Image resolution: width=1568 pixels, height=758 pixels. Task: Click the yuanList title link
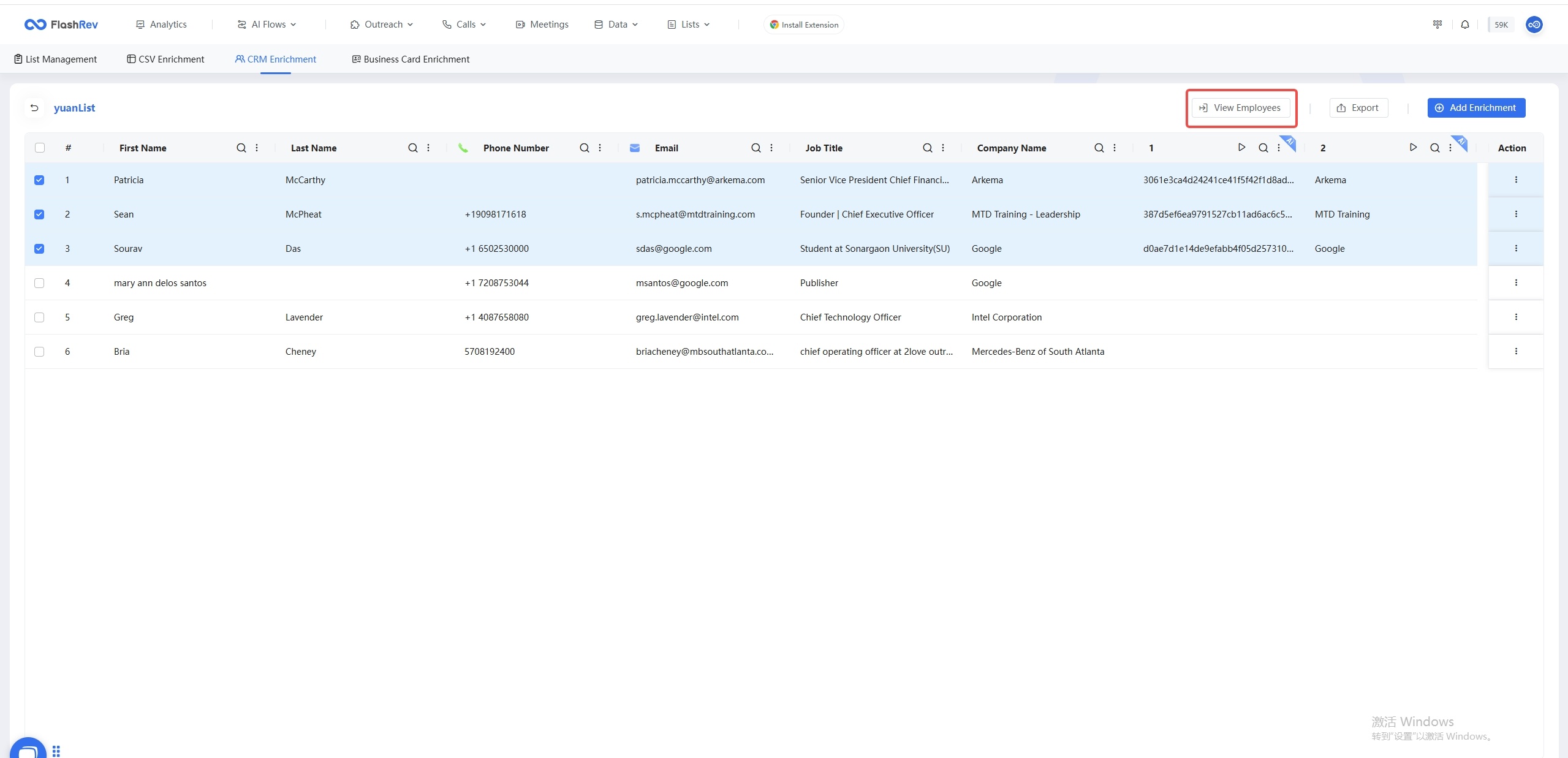[x=74, y=108]
